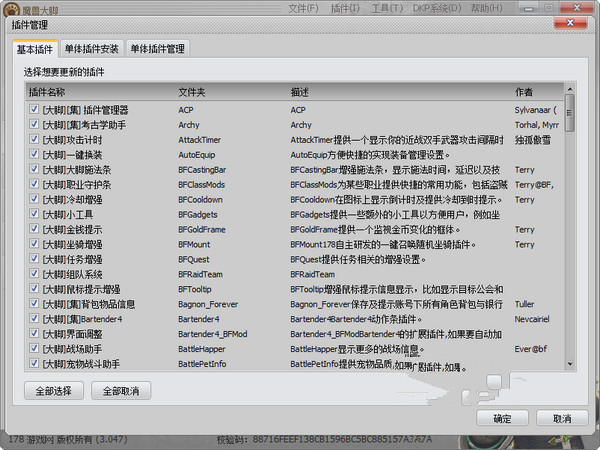Click the list scrollbar down arrow
The width and height of the screenshot is (600, 450).
[x=570, y=364]
